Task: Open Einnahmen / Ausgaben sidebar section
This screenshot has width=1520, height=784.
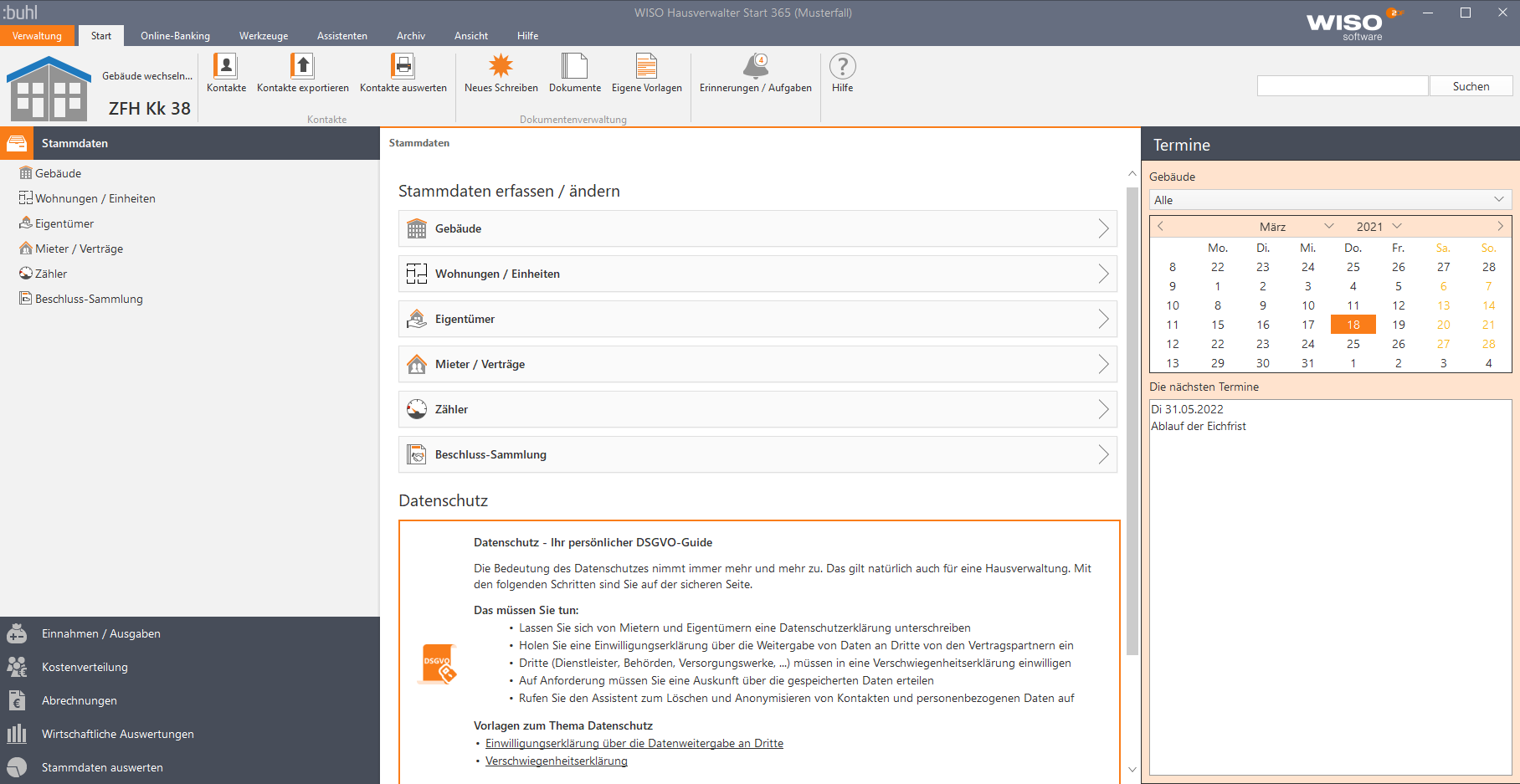Action: pyautogui.click(x=100, y=633)
